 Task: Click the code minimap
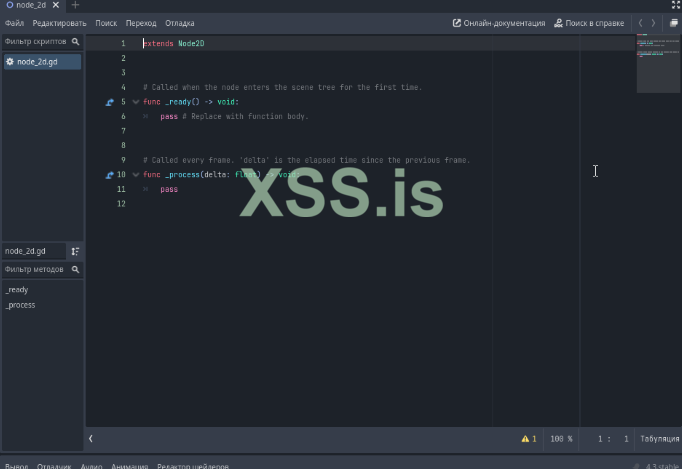click(x=658, y=64)
